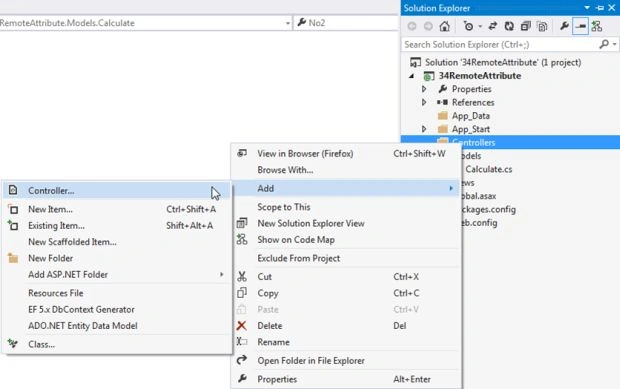Select the Calculate.cs file

pos(488,169)
